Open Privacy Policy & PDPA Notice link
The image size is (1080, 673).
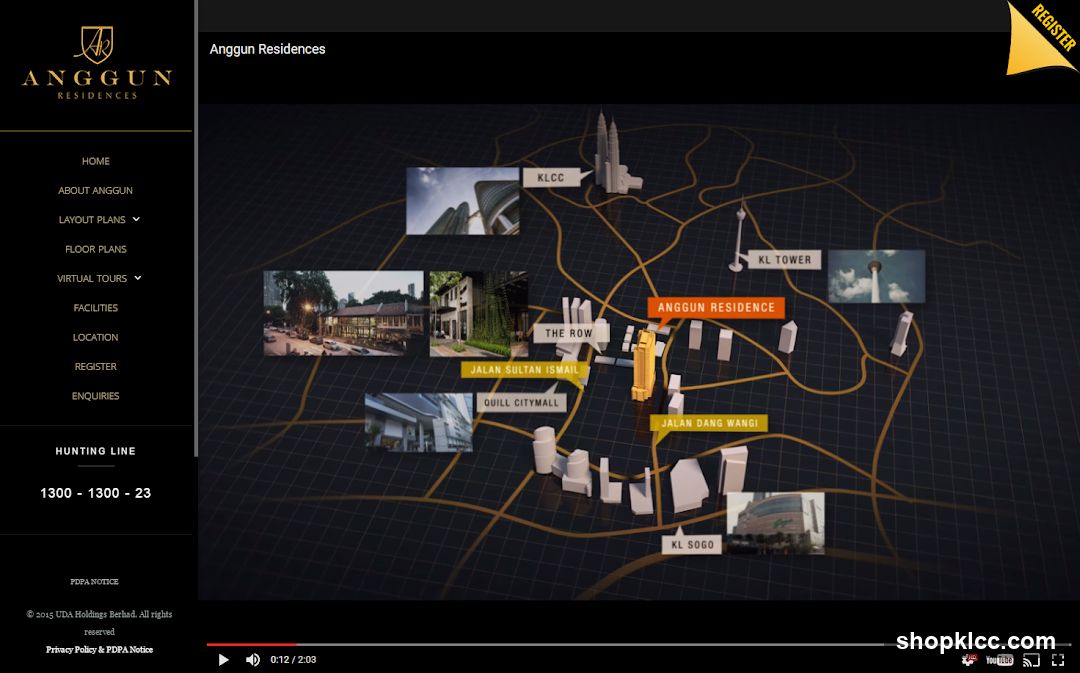[x=99, y=650]
